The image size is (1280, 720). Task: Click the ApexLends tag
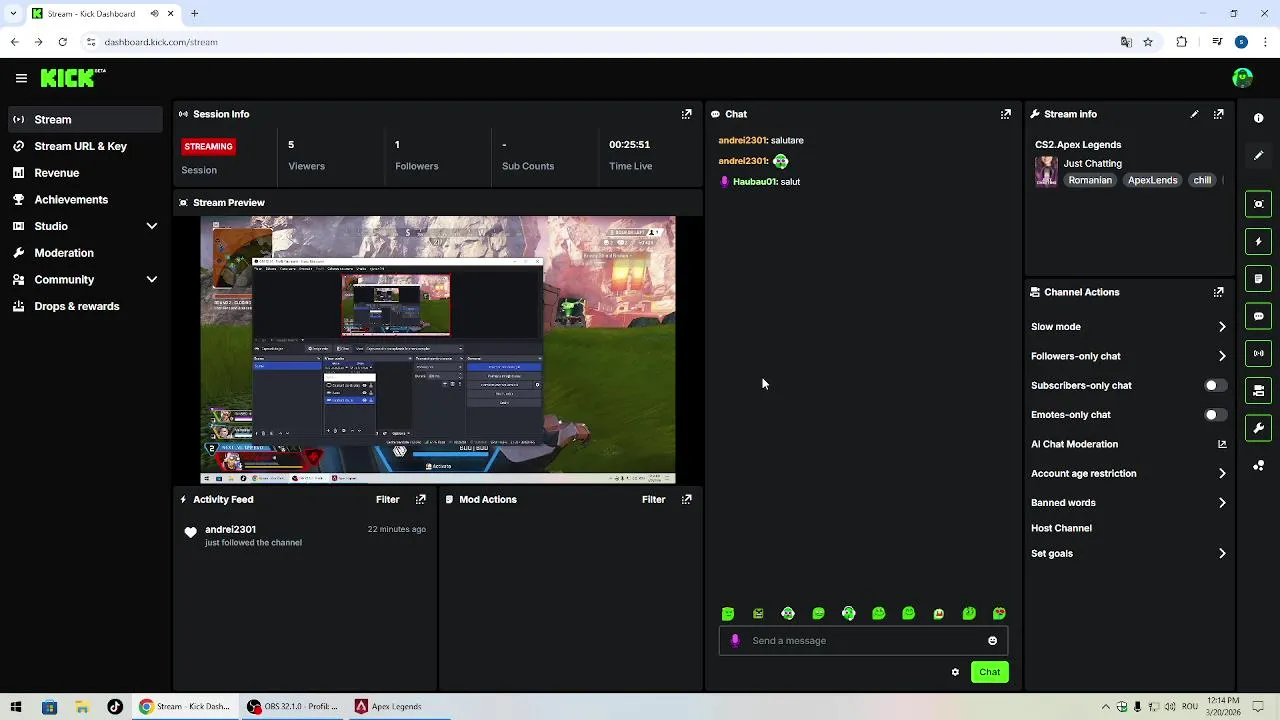click(1152, 180)
